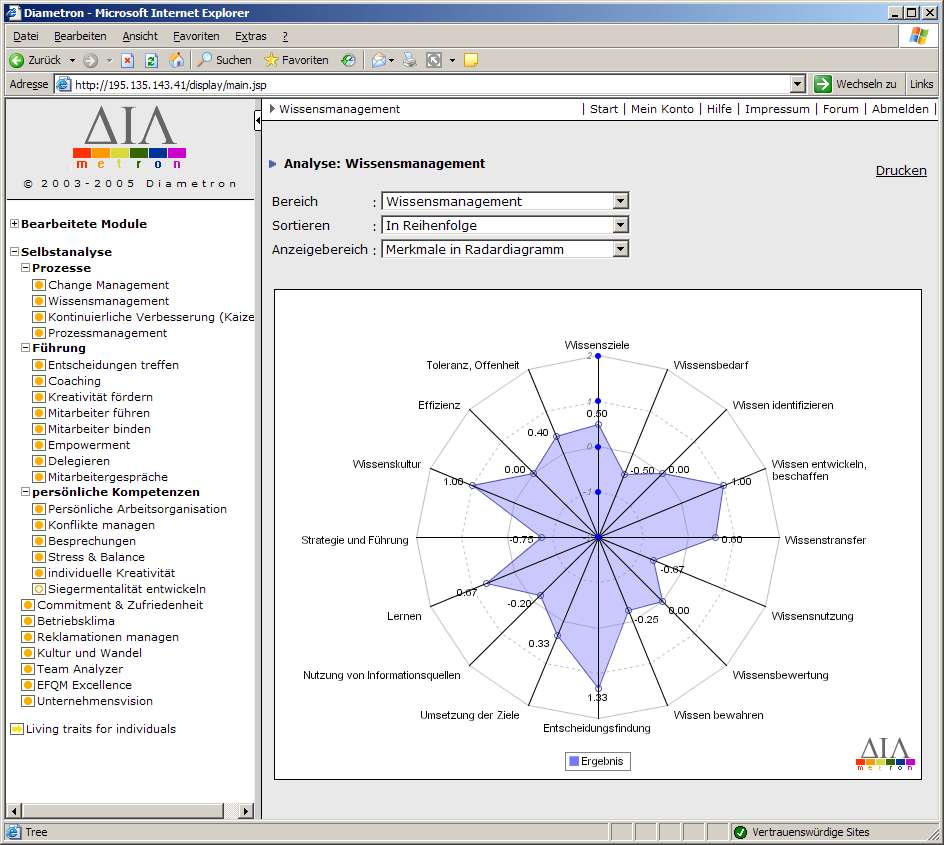Open the Hilfe link

click(x=719, y=109)
